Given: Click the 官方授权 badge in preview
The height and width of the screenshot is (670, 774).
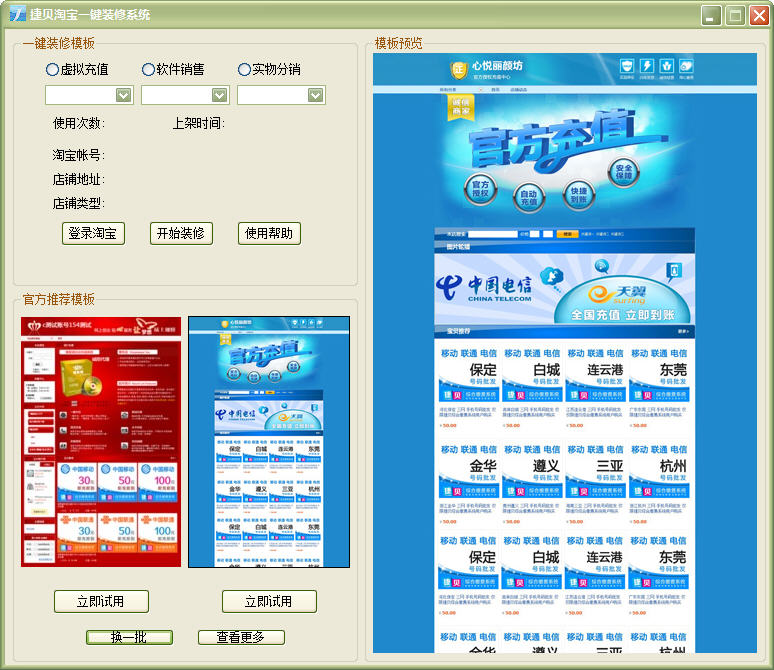Looking at the screenshot, I should click(480, 189).
